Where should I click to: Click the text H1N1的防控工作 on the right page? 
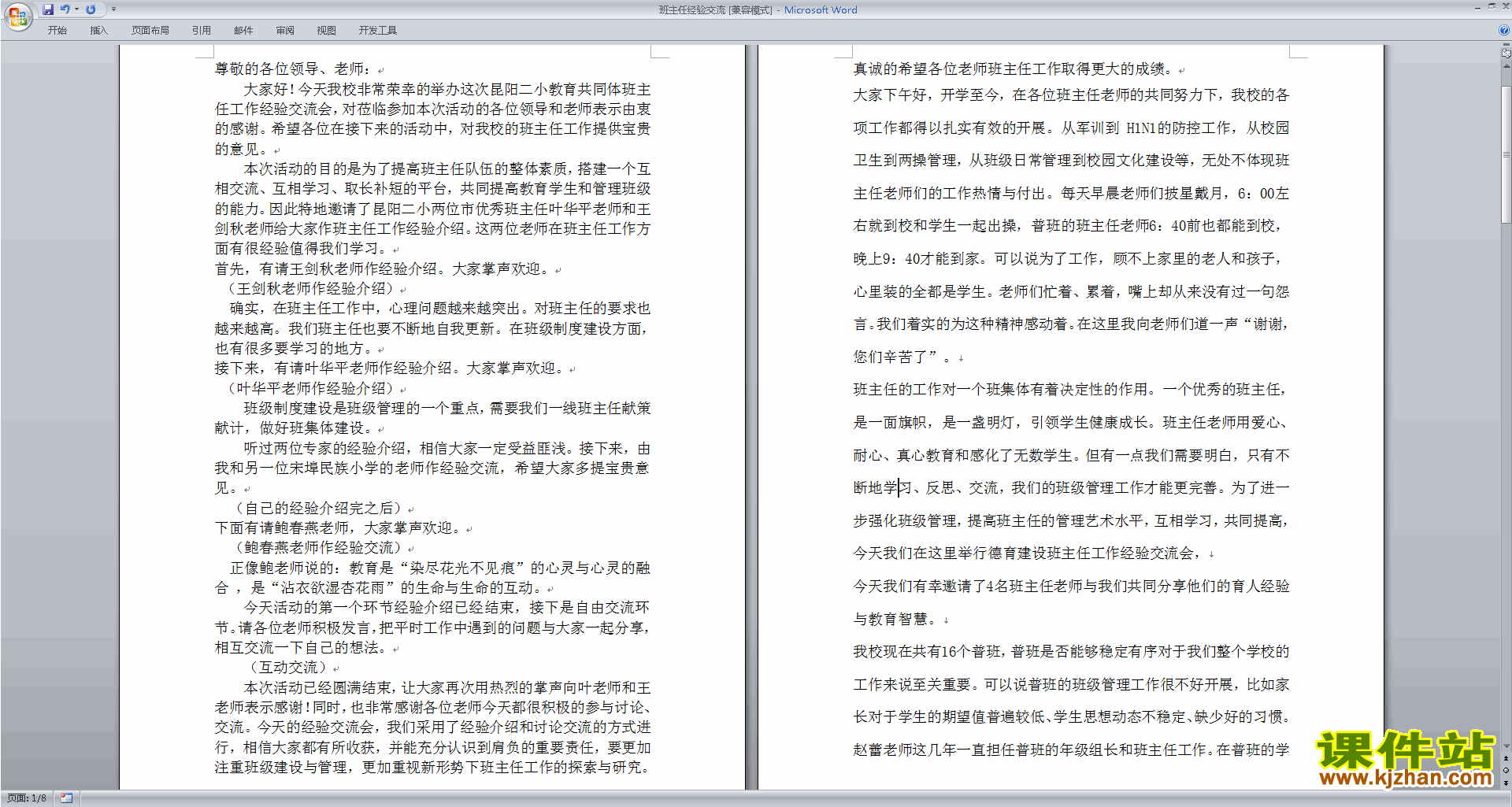[1179, 128]
